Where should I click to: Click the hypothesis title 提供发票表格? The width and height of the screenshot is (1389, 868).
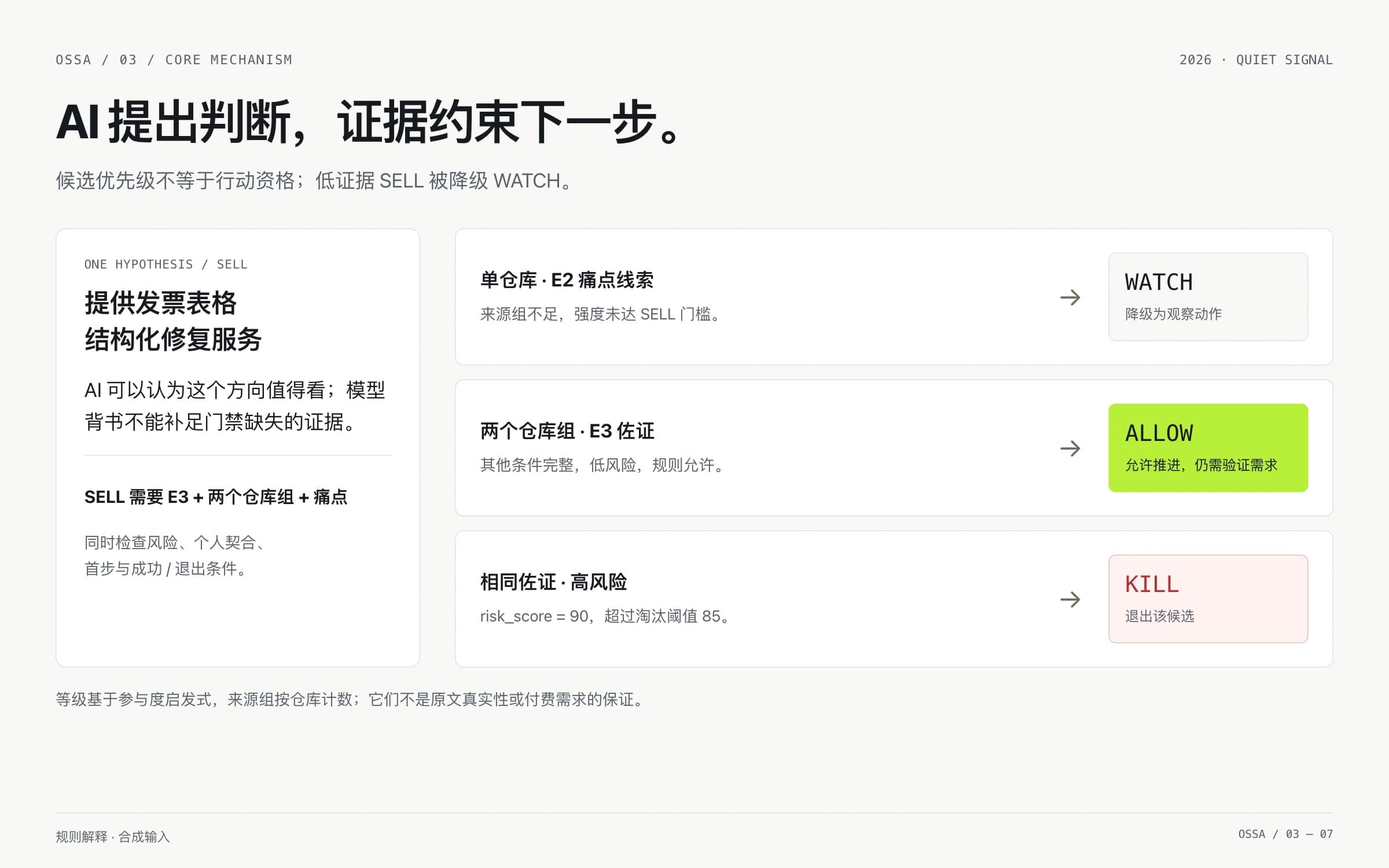pyautogui.click(x=160, y=303)
